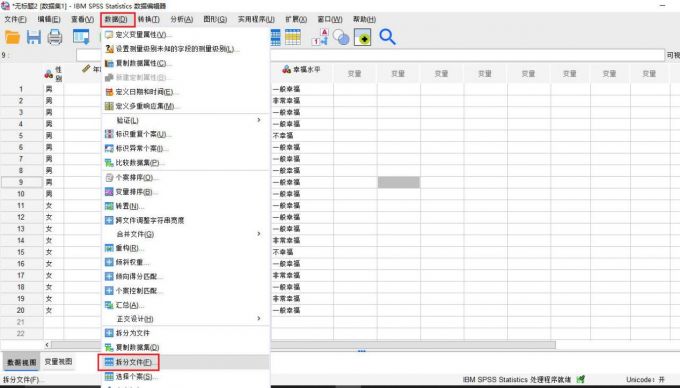Choose 拆分为文件 menu item

pos(186,333)
